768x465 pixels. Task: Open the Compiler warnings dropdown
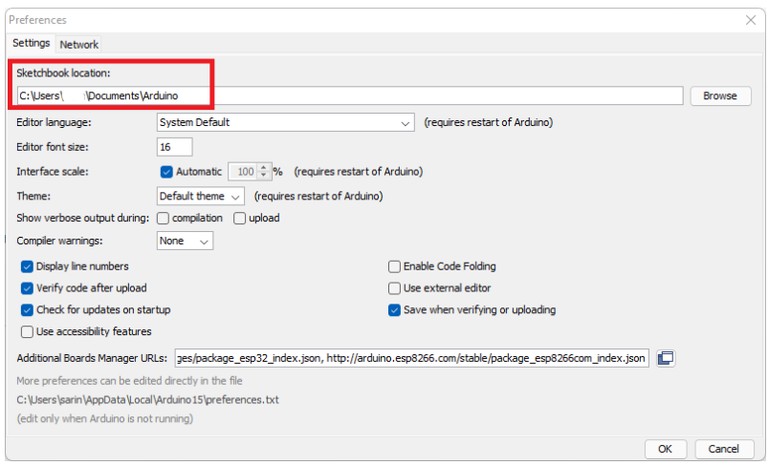pyautogui.click(x=185, y=241)
